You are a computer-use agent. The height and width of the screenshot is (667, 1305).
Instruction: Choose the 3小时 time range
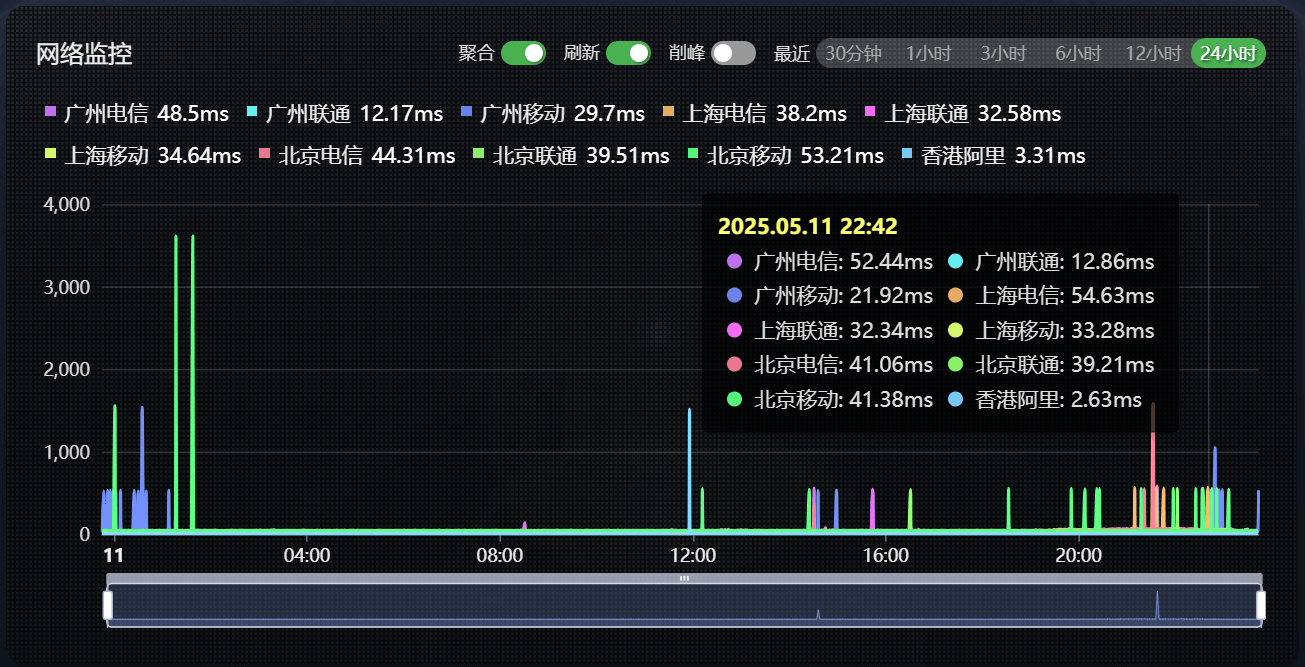[1003, 53]
